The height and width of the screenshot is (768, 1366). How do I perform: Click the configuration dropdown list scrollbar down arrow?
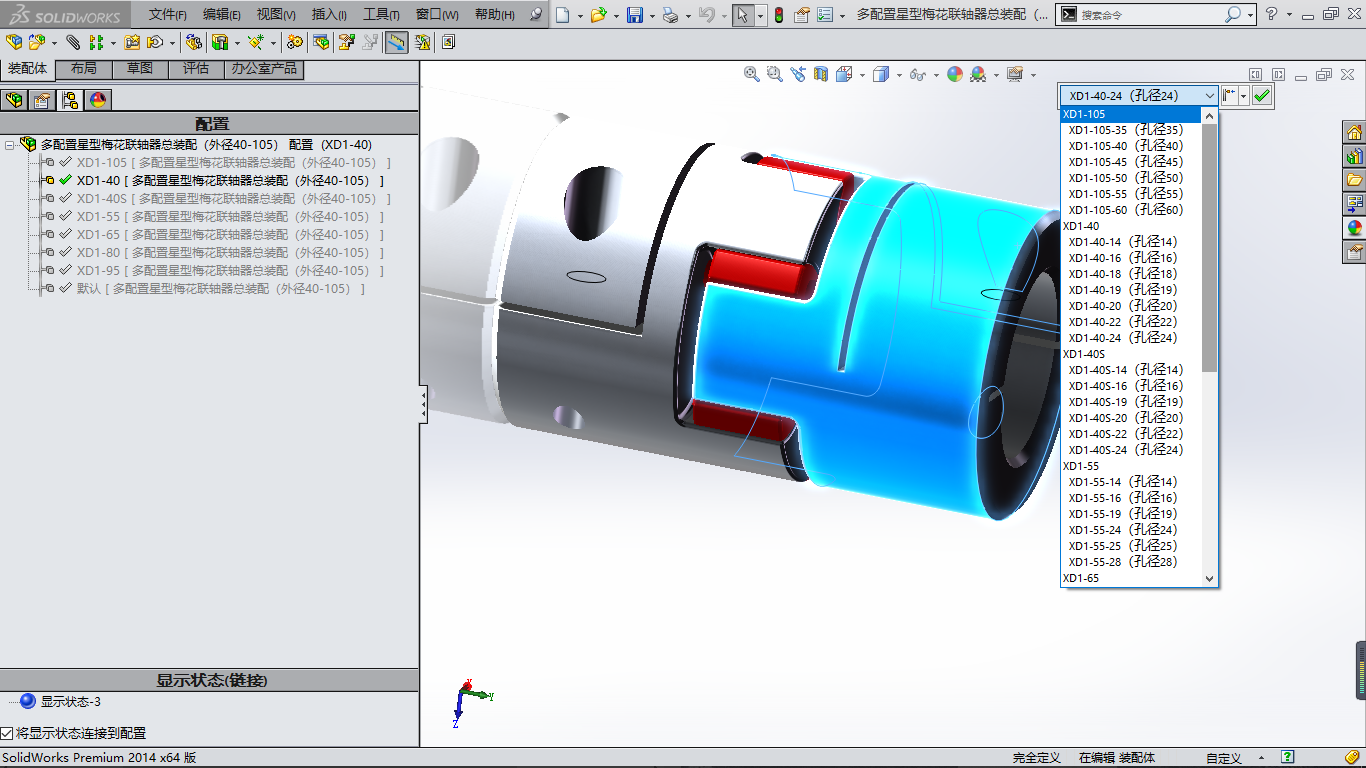[x=1210, y=578]
